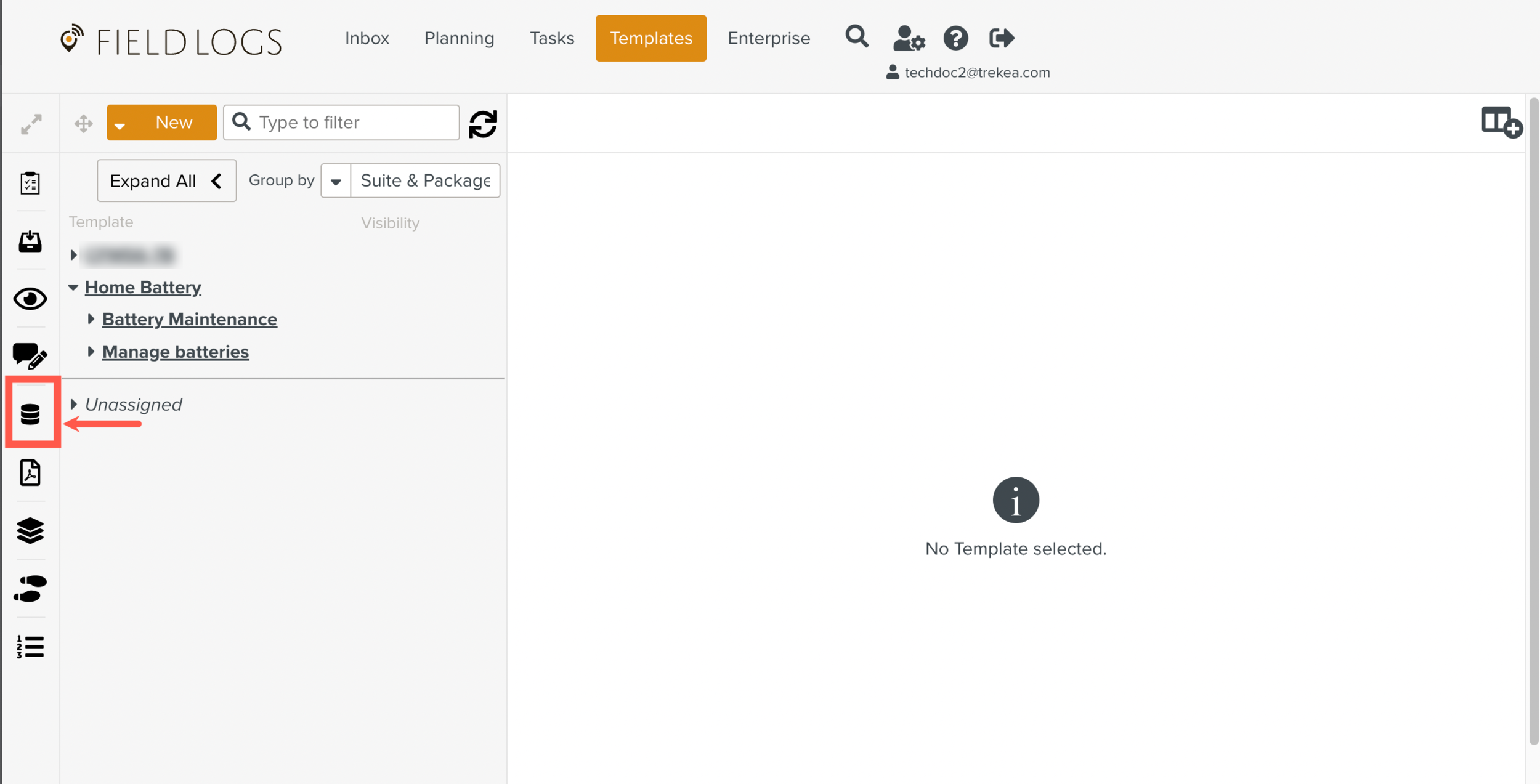Select the stacked layers sidebar icon
Image resolution: width=1540 pixels, height=784 pixels.
[x=30, y=530]
